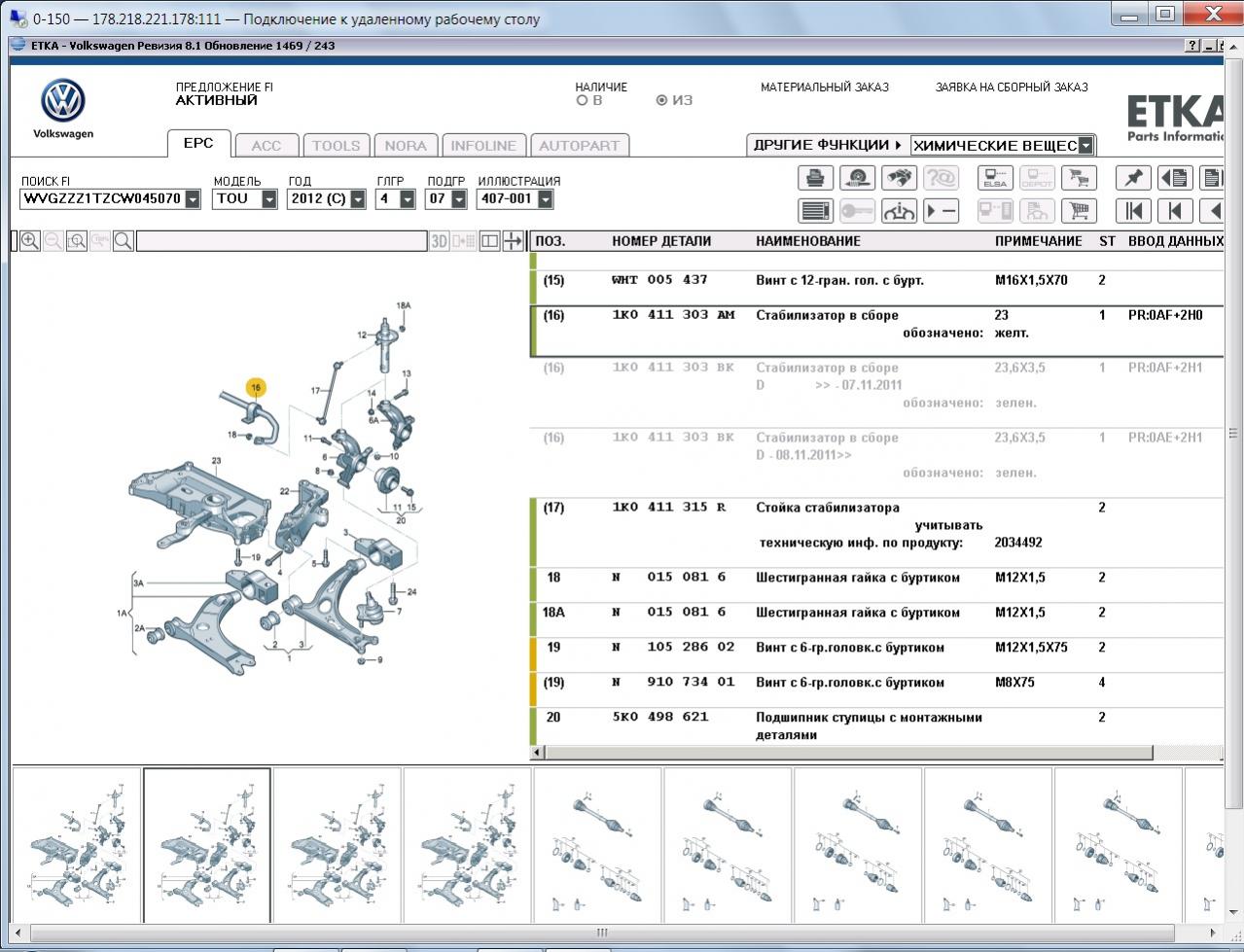Select the 'ИЗ' availability radio button
The image size is (1244, 952).
(x=662, y=100)
